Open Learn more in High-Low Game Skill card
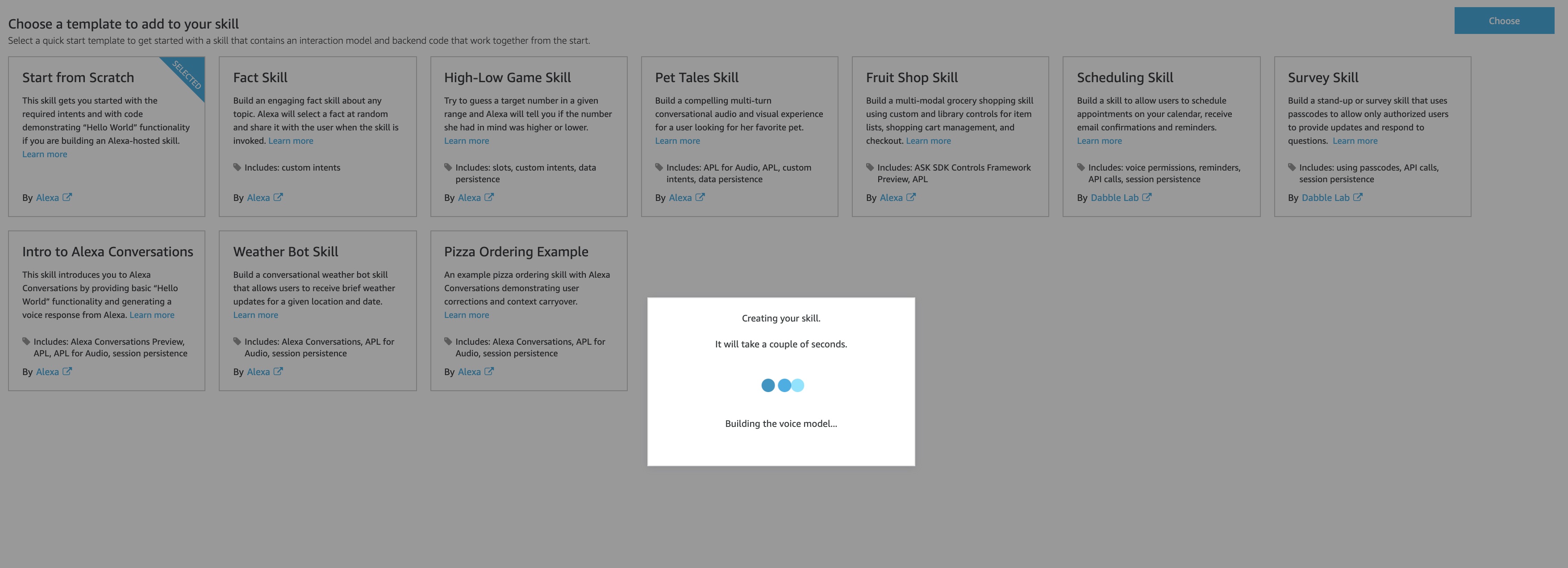 (466, 141)
